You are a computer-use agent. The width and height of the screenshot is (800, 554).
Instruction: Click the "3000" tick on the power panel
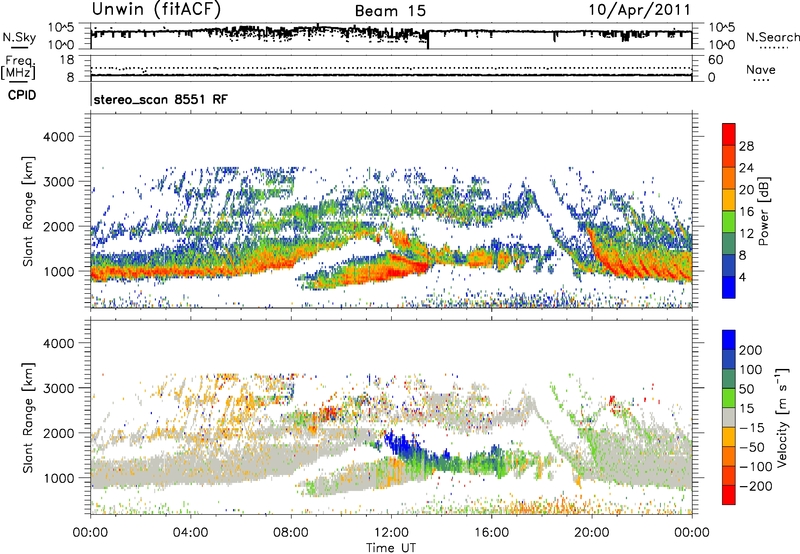[x=59, y=182]
